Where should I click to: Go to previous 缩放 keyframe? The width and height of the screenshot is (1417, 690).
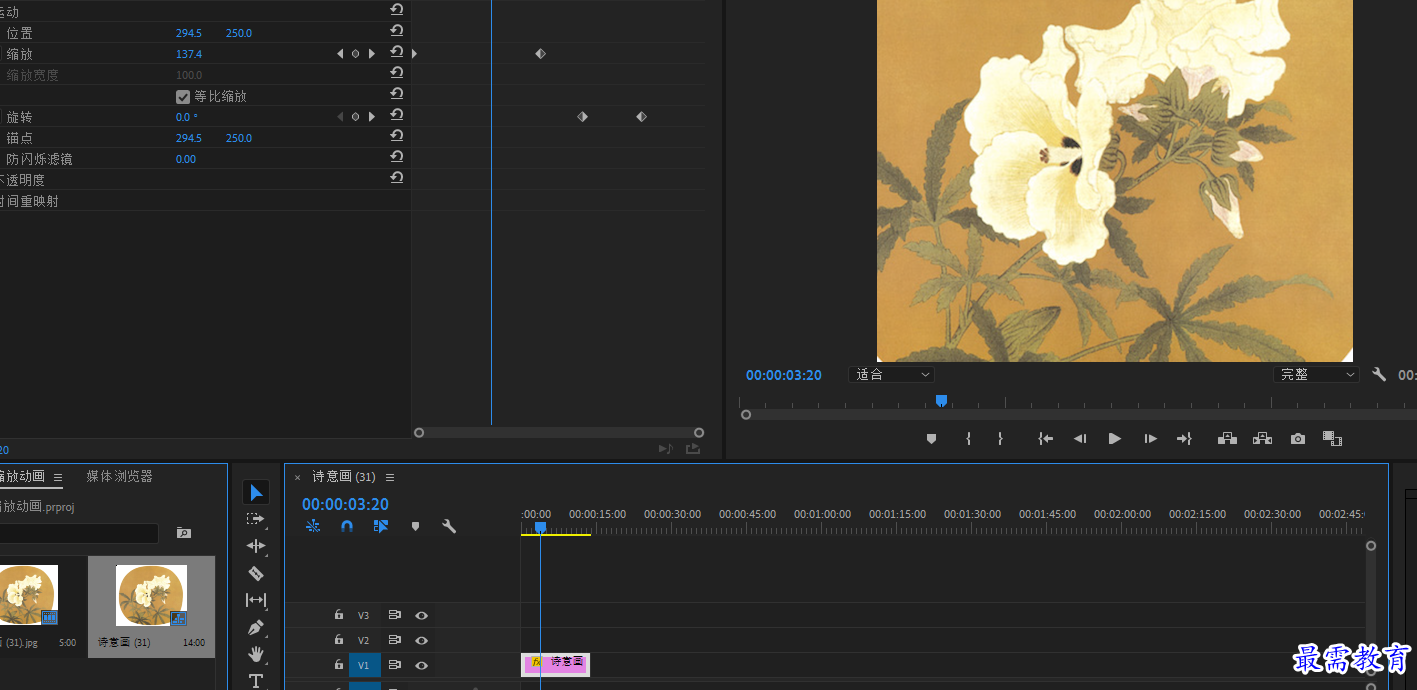[340, 53]
